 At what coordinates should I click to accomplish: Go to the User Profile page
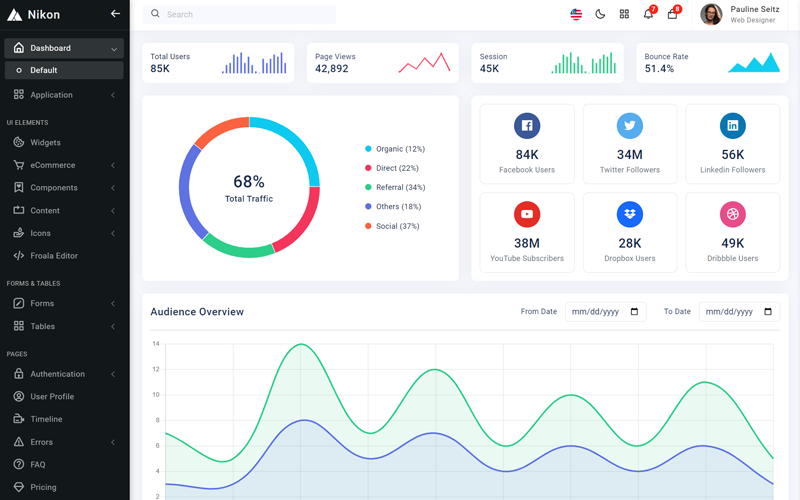(x=52, y=397)
